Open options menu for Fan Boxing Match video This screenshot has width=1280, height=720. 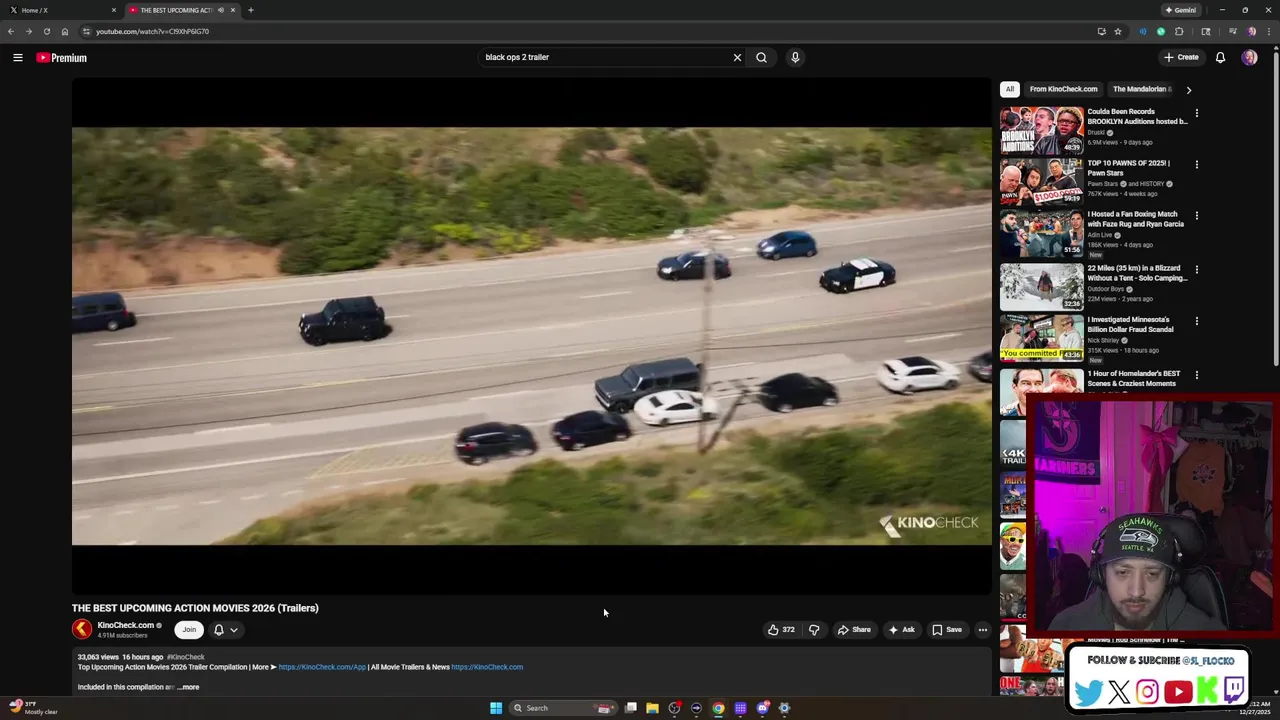(x=1196, y=215)
